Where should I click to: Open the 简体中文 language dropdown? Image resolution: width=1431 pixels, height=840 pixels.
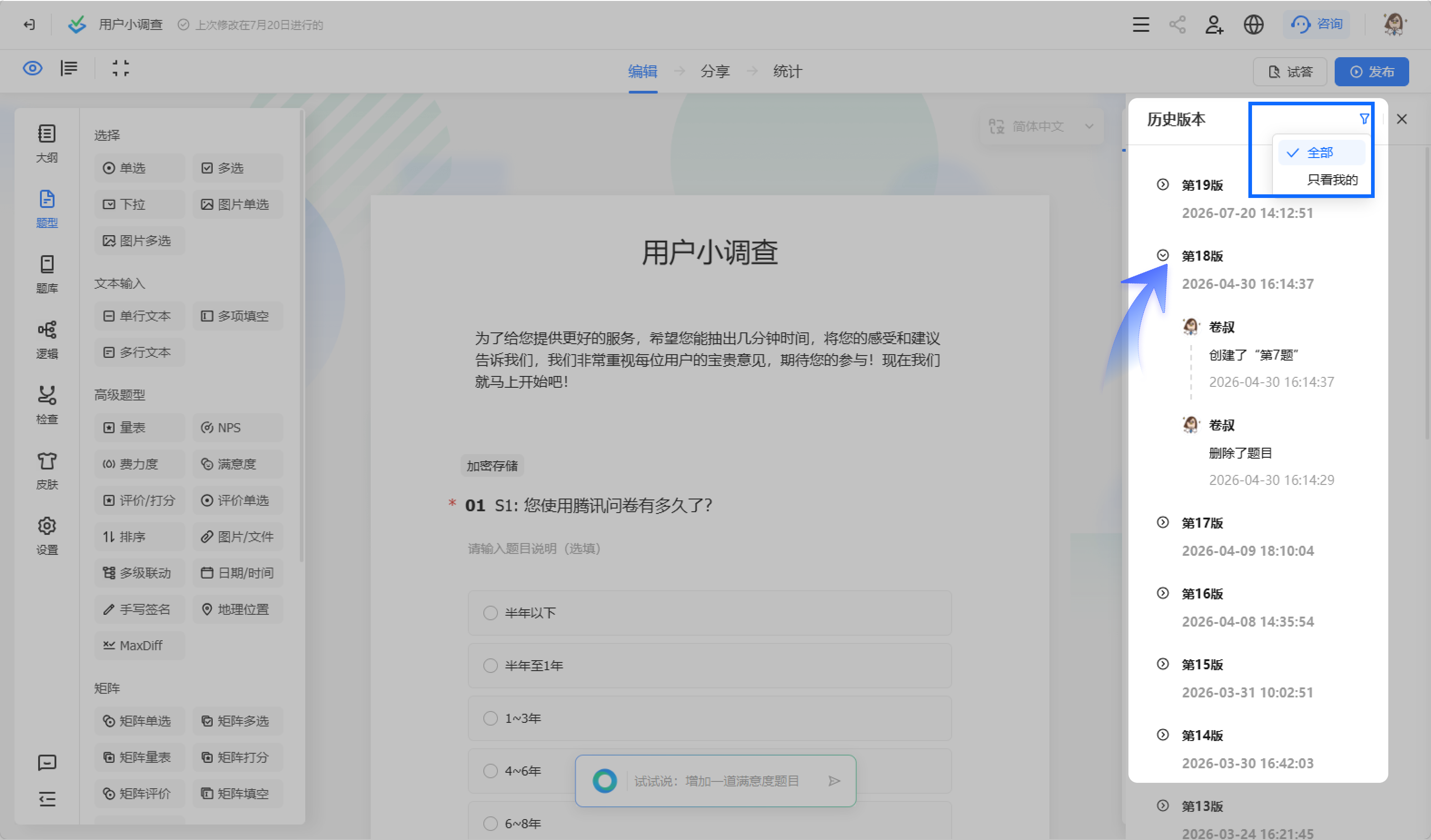click(1041, 126)
